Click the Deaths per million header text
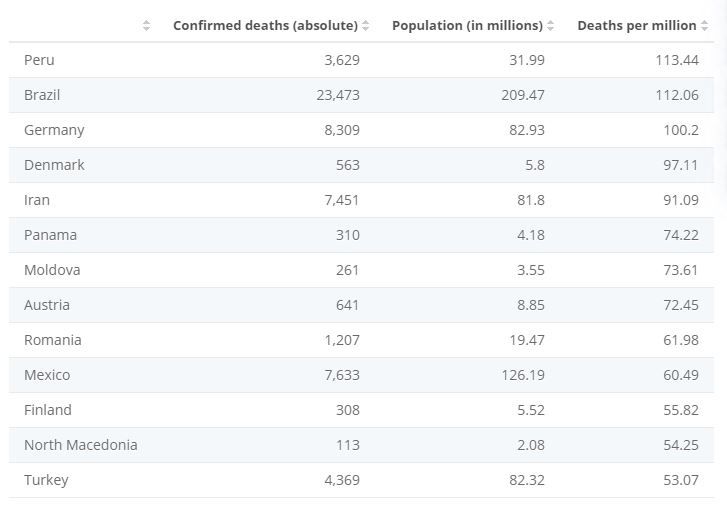The width and height of the screenshot is (727, 515). [636, 26]
